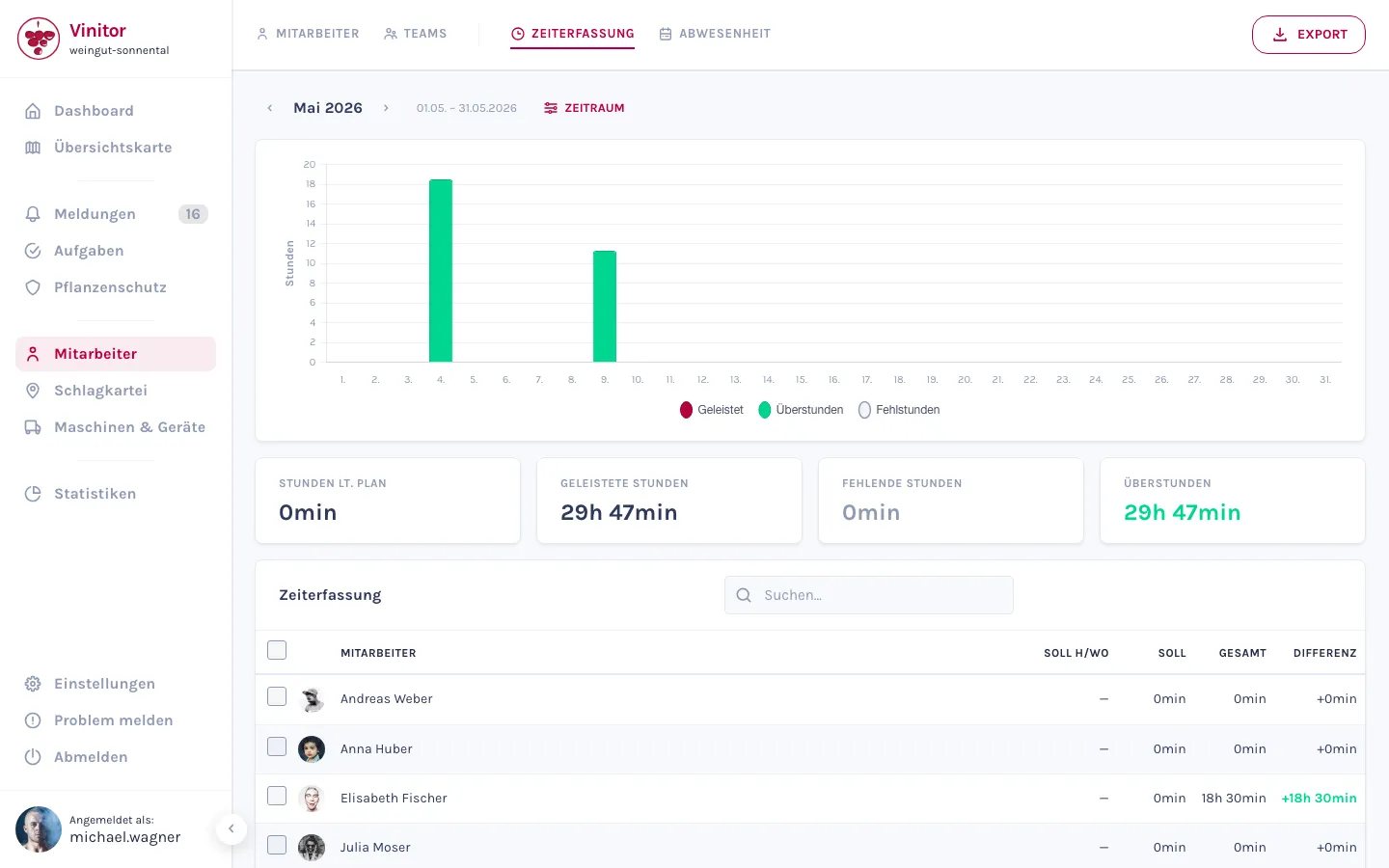Click the Abmelden power icon
The height and width of the screenshot is (868, 1389).
point(33,757)
